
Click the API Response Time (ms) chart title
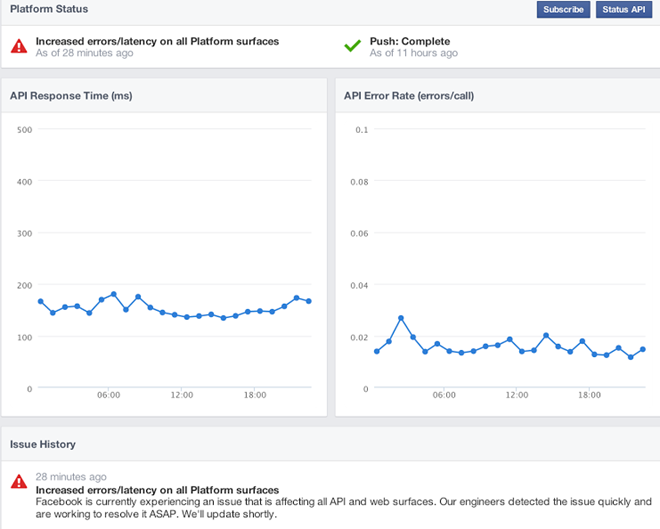71,96
